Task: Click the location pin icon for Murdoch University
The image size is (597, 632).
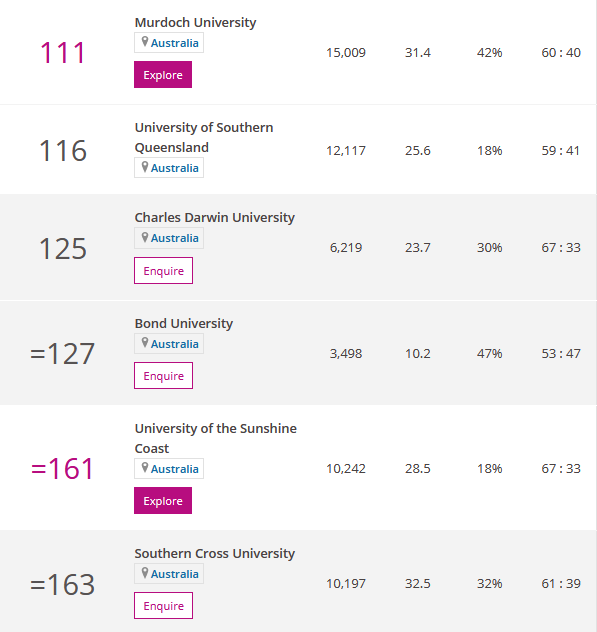Action: [x=145, y=42]
